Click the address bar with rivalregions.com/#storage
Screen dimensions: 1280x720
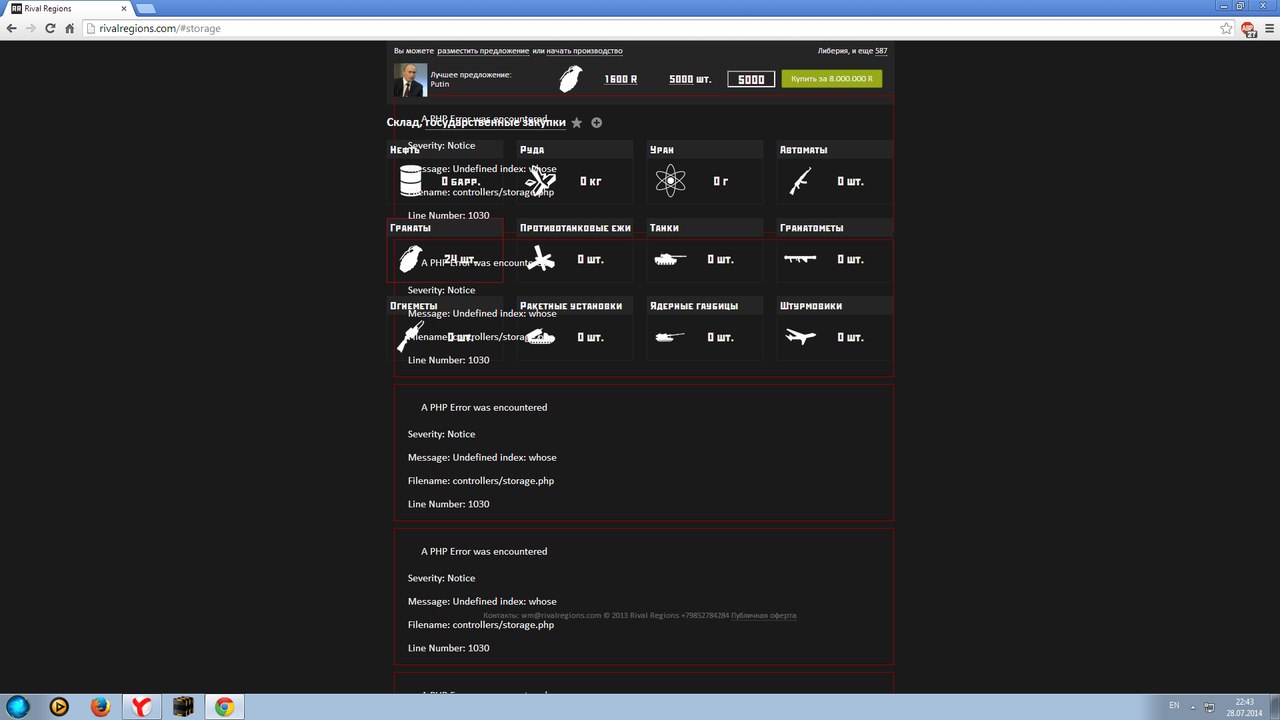(650, 29)
